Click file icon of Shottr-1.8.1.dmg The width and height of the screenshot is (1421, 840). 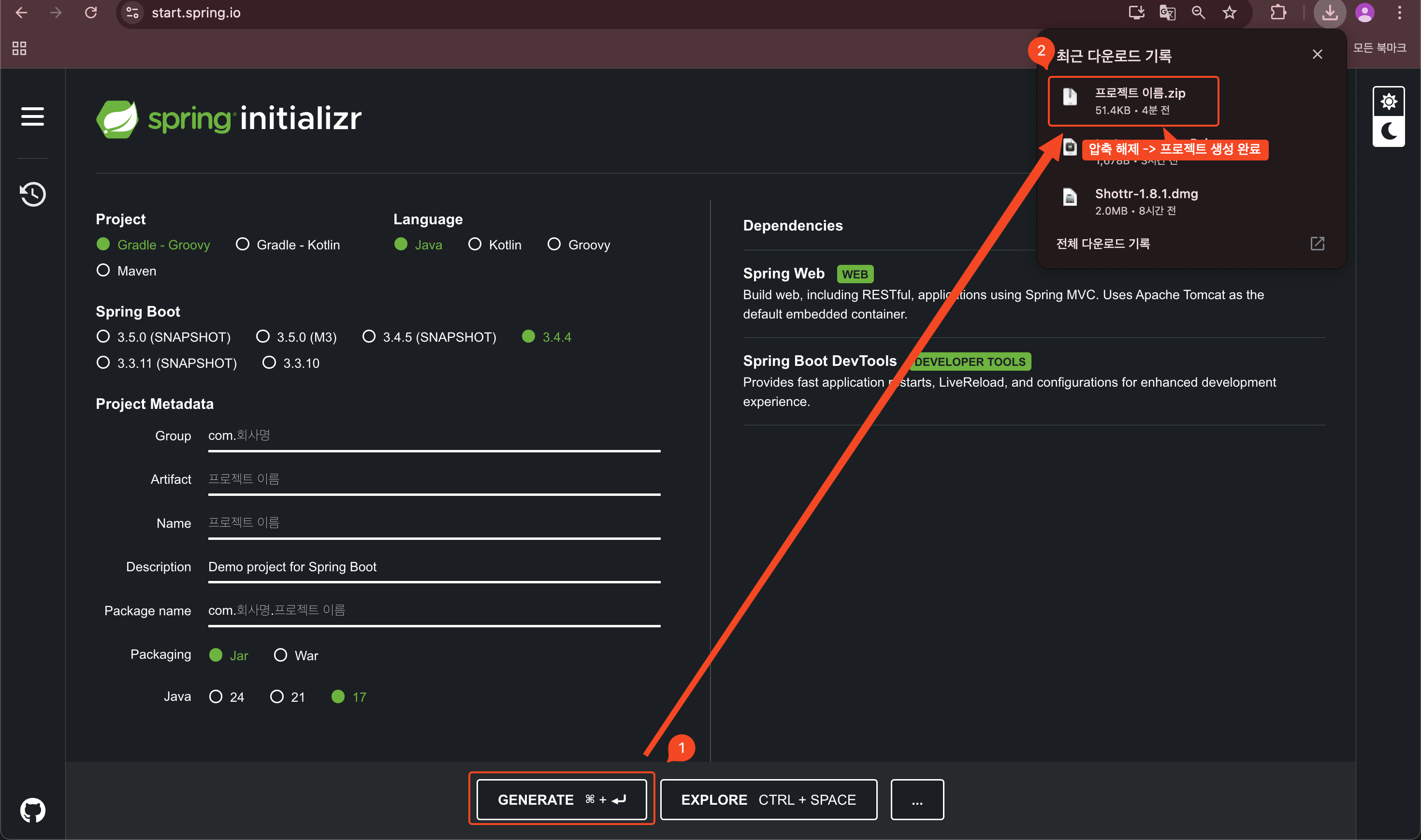pos(1070,197)
